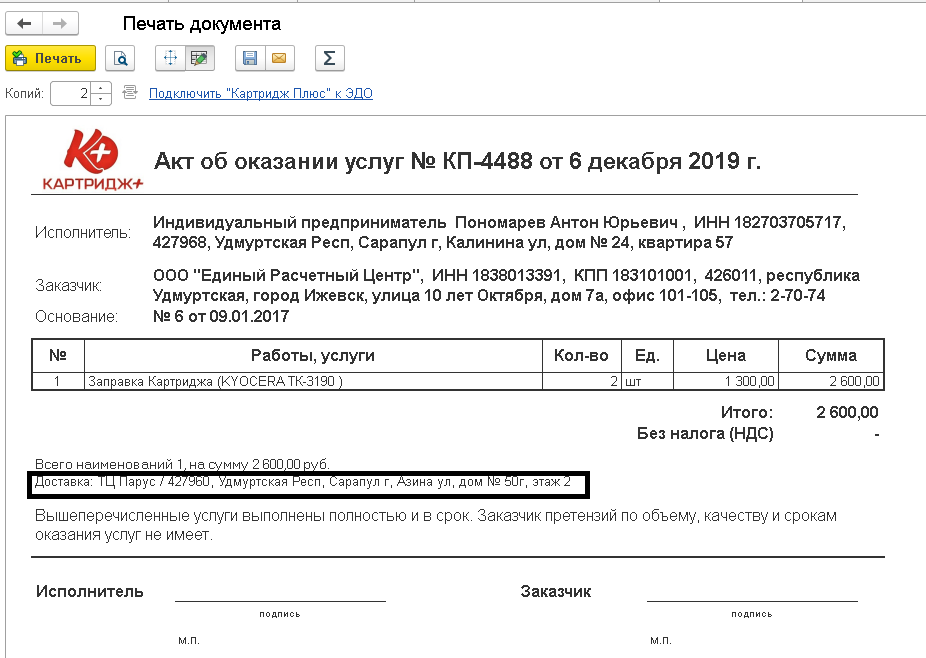The height and width of the screenshot is (658, 926).
Task: Open print preview with magnifier icon
Action: (120, 59)
